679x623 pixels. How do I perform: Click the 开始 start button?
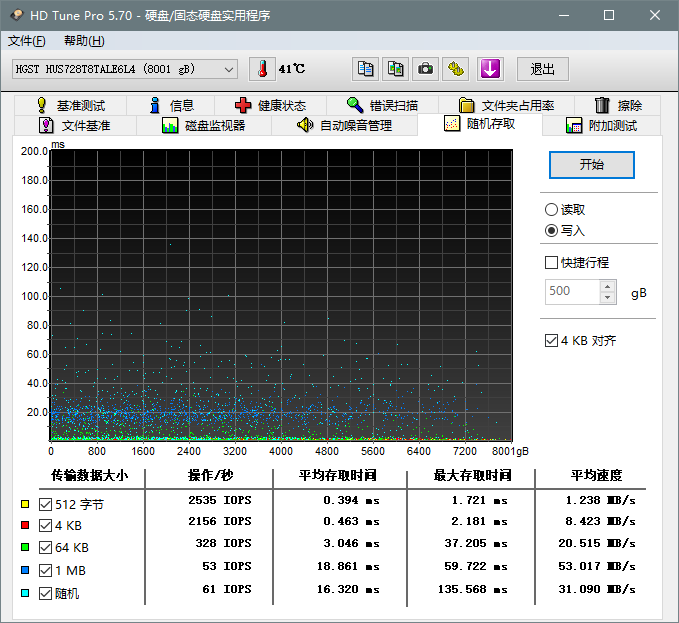click(592, 165)
